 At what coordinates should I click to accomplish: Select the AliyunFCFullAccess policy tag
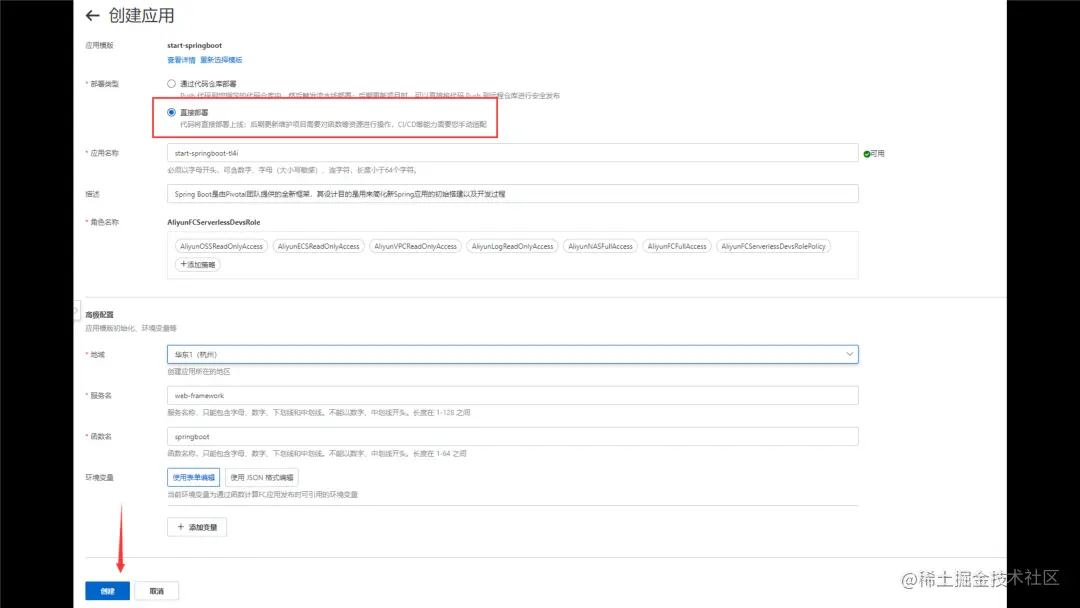tap(677, 246)
